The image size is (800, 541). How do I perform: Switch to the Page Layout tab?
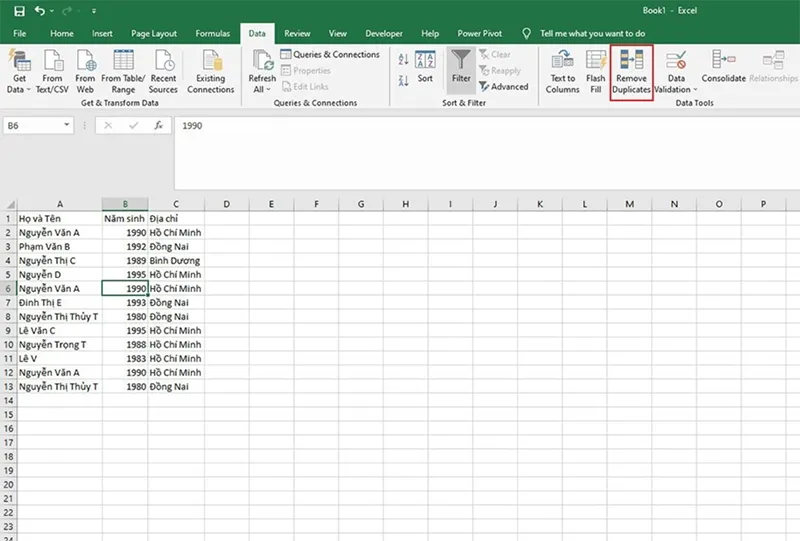(154, 34)
